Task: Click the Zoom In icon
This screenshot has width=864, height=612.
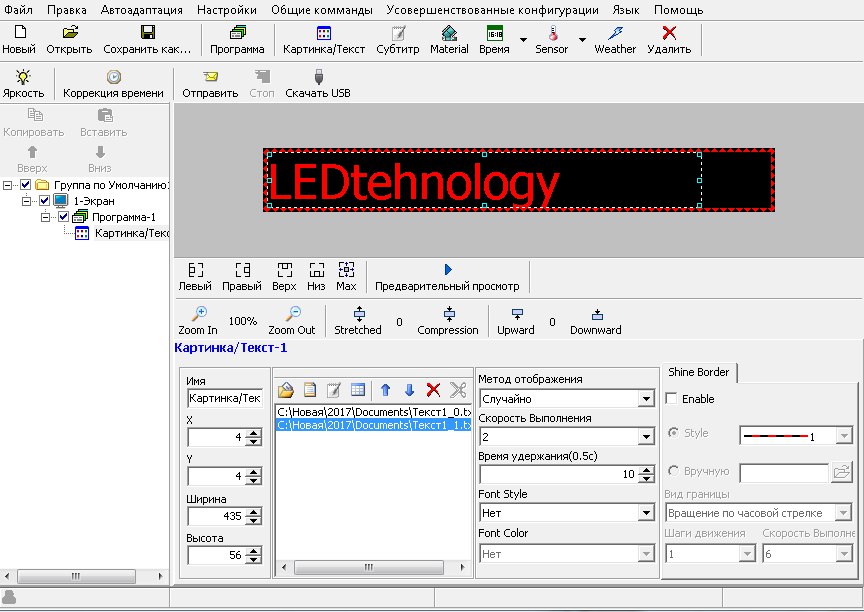Action: [x=198, y=314]
